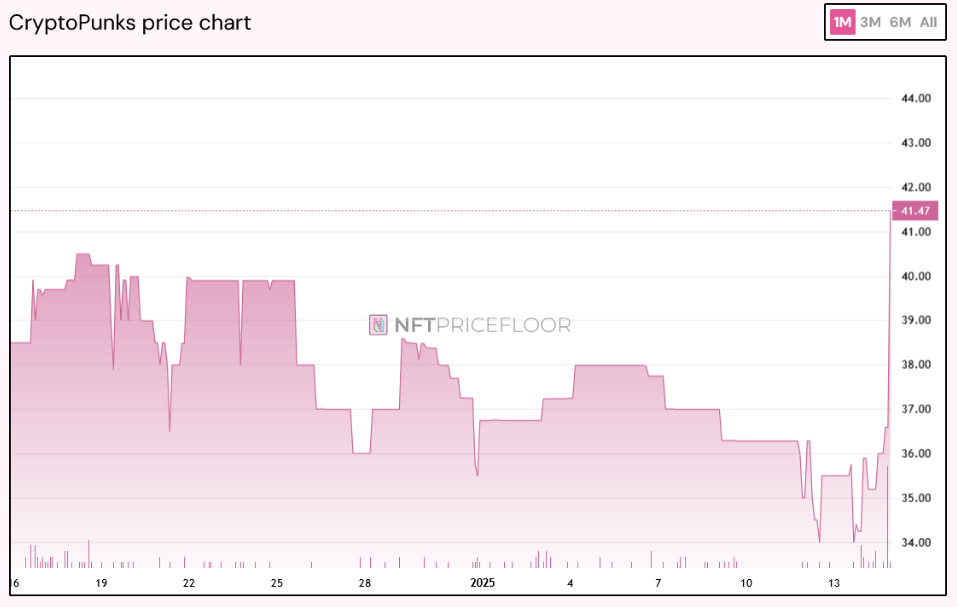
Task: Click the current price label 41.47
Action: (x=917, y=211)
